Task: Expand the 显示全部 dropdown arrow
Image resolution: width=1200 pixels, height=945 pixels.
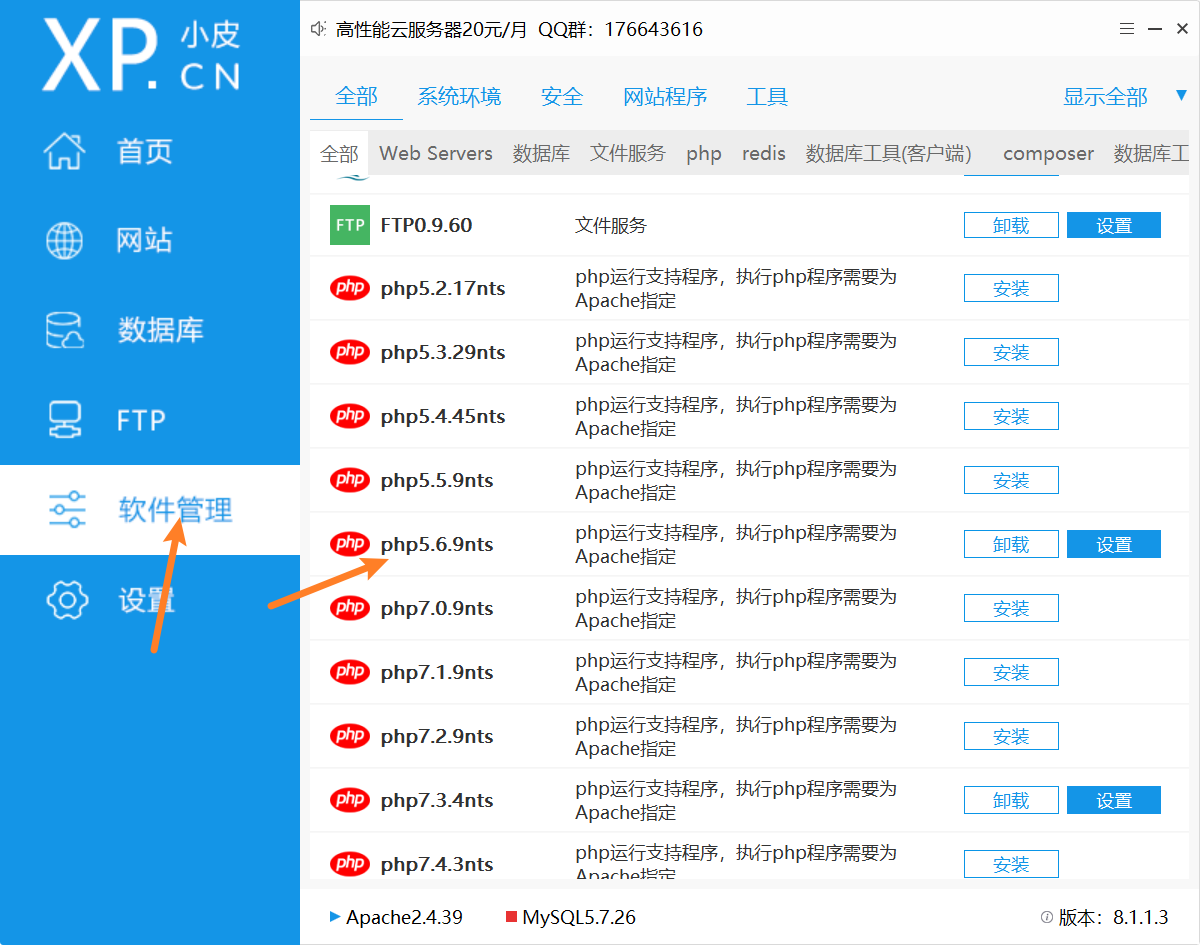Action: tap(1182, 96)
